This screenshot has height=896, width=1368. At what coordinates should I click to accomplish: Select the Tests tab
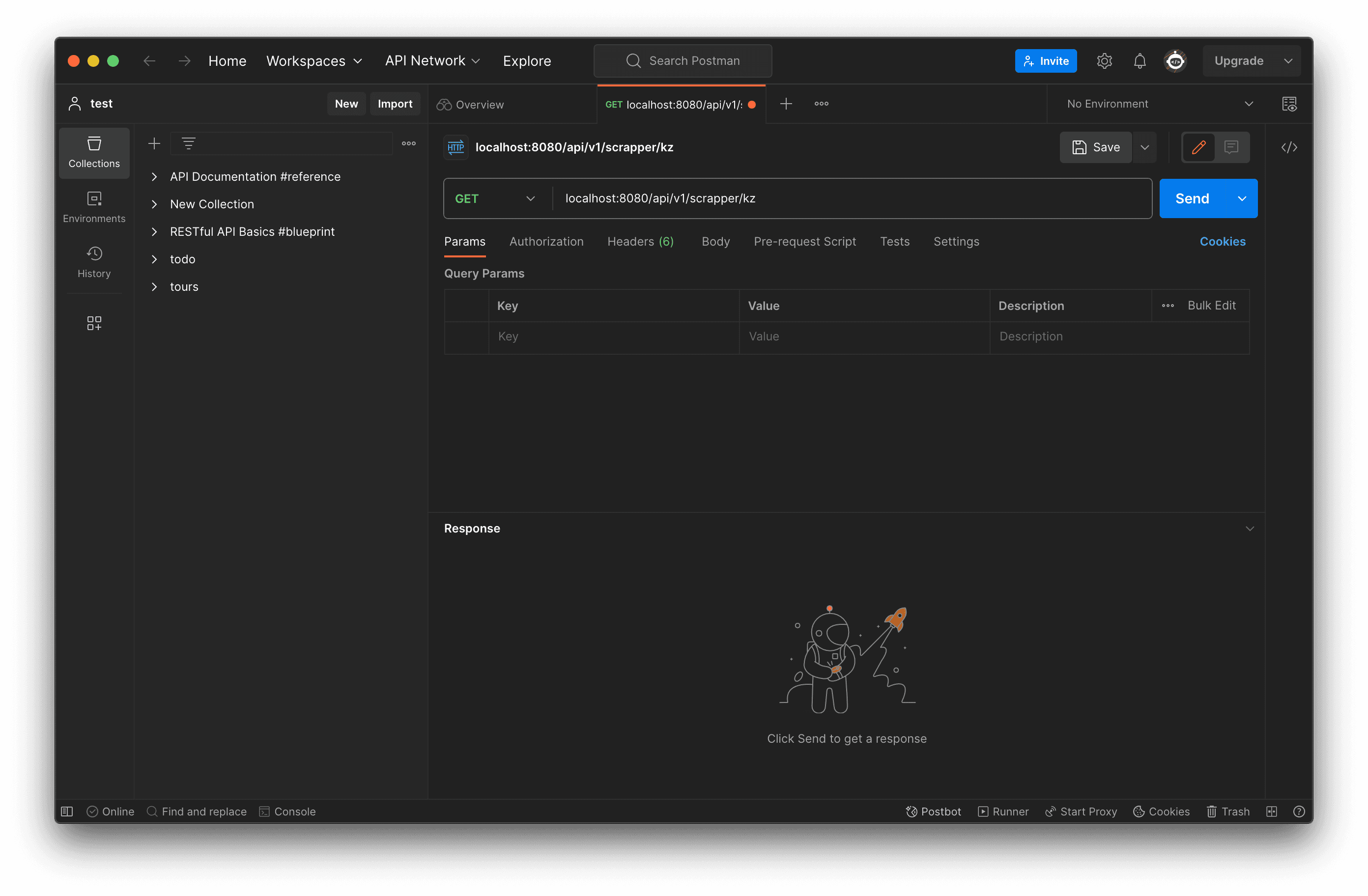point(895,241)
